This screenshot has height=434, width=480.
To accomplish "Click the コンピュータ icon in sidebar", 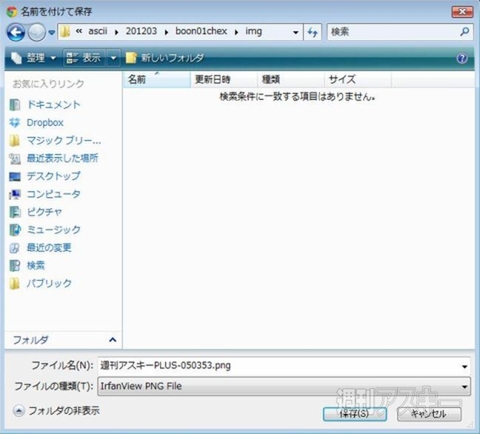I will point(15,194).
